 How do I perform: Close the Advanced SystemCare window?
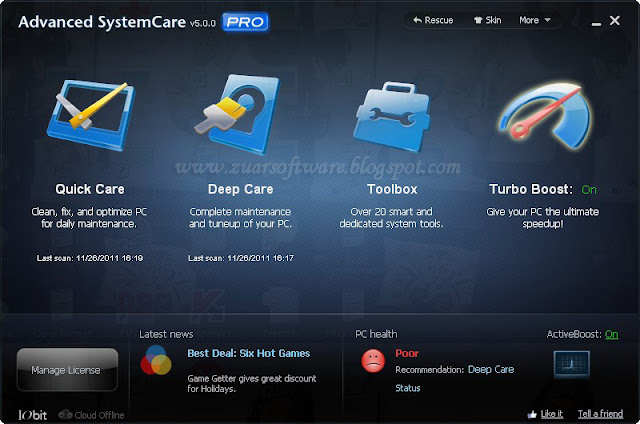pyautogui.click(x=615, y=20)
